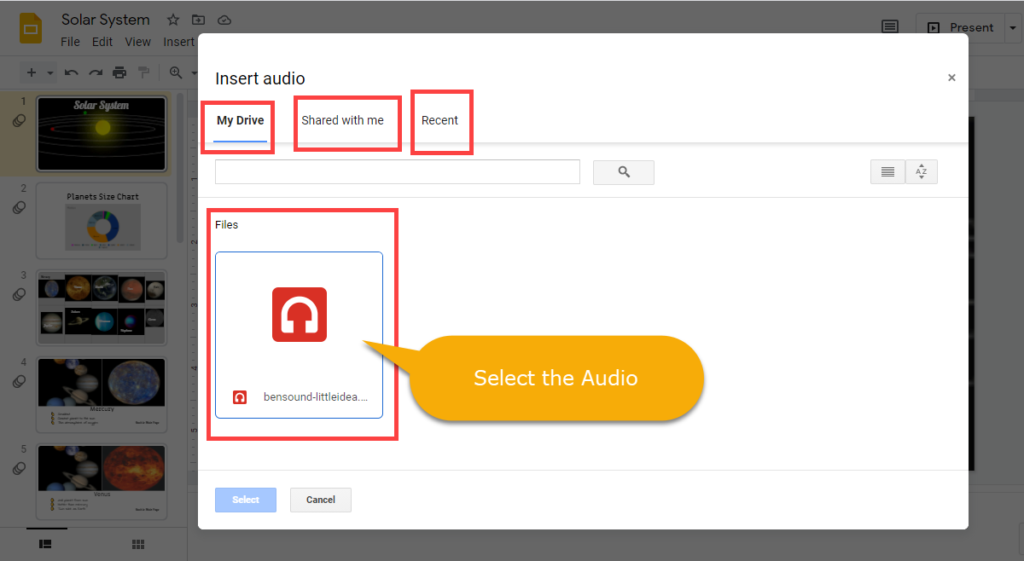Click the small headphone icon beside the filename
Image resolution: width=1024 pixels, height=561 pixels.
[x=240, y=397]
